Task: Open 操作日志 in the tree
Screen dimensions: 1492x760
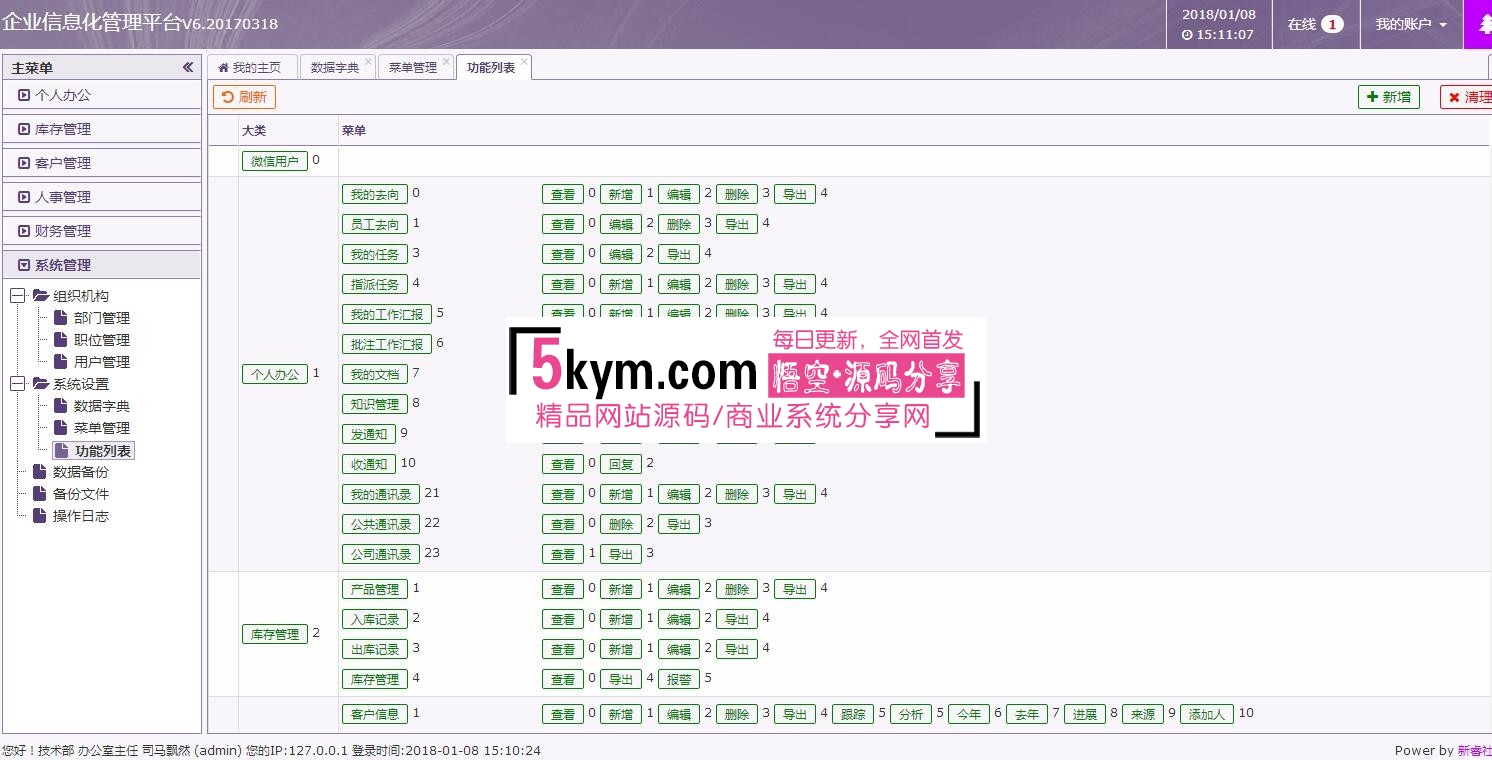Action: tap(81, 516)
